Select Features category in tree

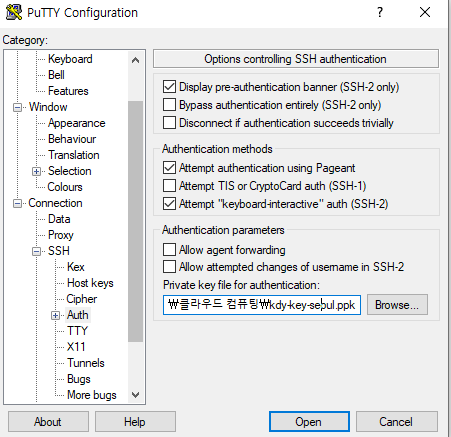[x=68, y=91]
